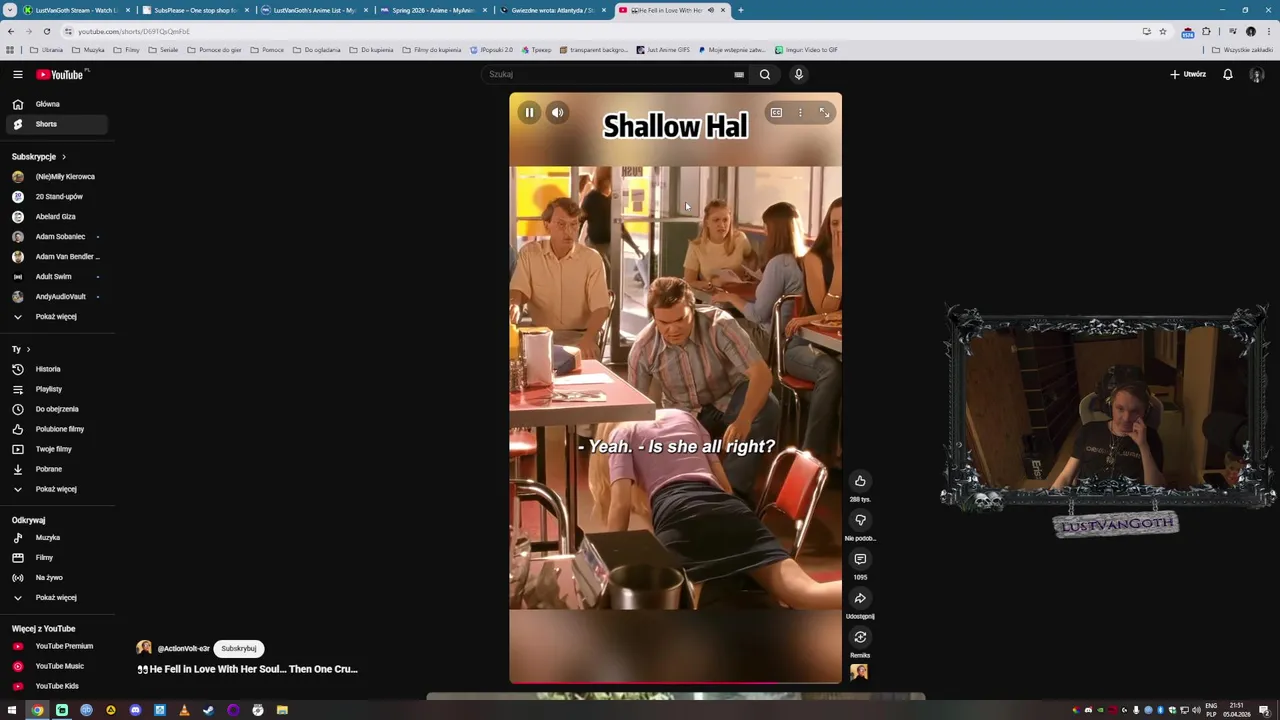Open the YouTube hamburger guide menu

17,74
